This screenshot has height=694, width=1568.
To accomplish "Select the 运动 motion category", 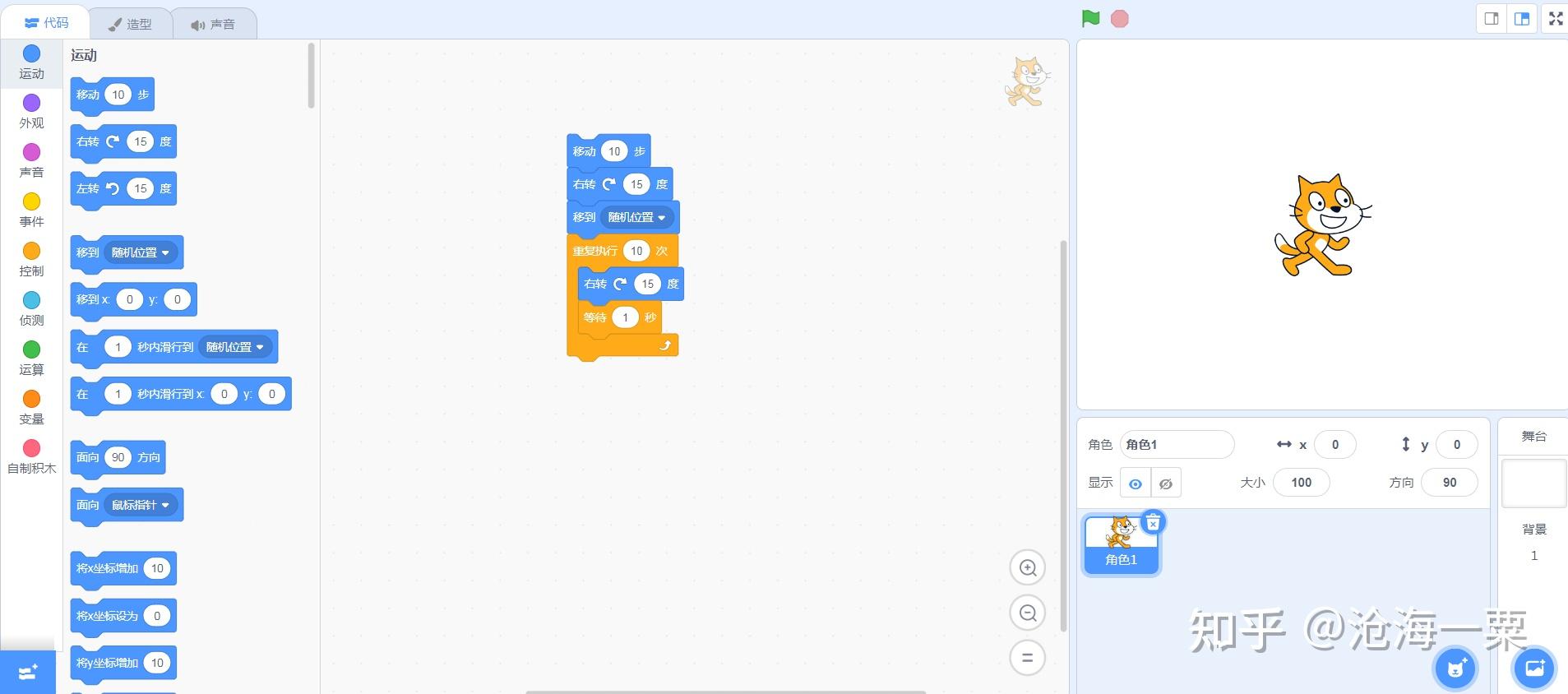I will [31, 62].
